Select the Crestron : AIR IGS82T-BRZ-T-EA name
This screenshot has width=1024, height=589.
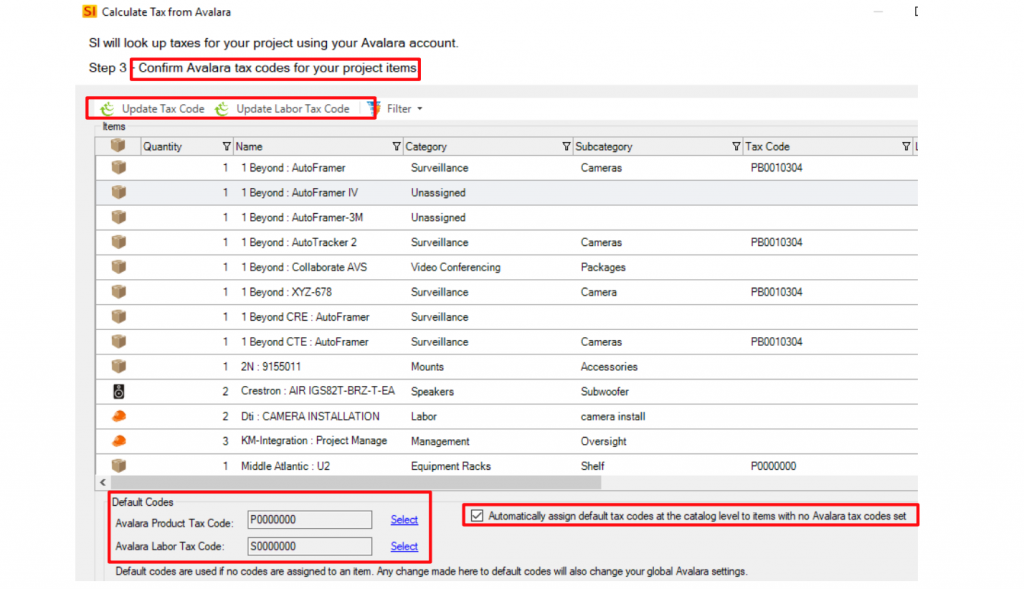[317, 391]
